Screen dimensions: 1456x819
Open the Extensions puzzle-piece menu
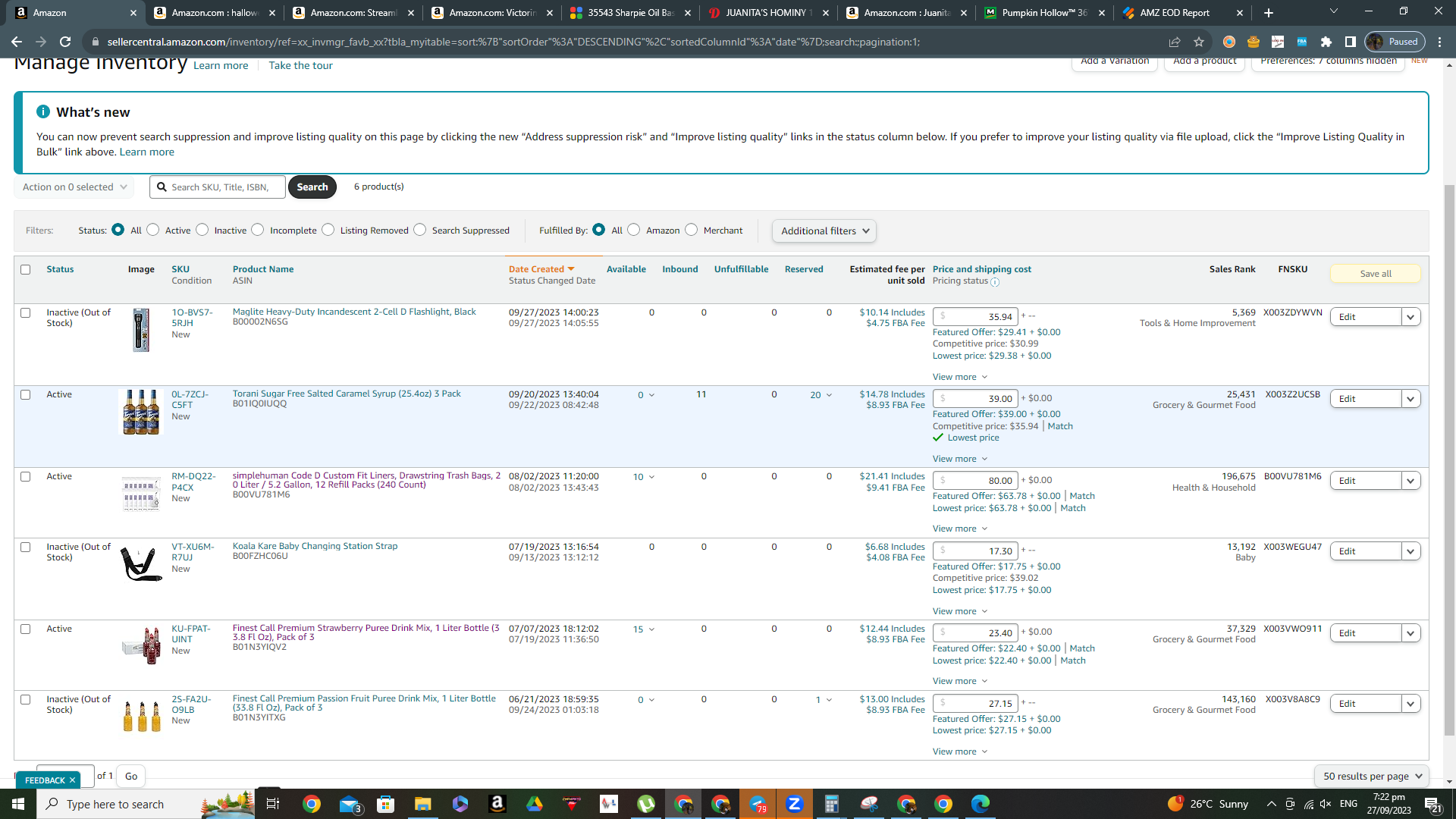click(1326, 42)
